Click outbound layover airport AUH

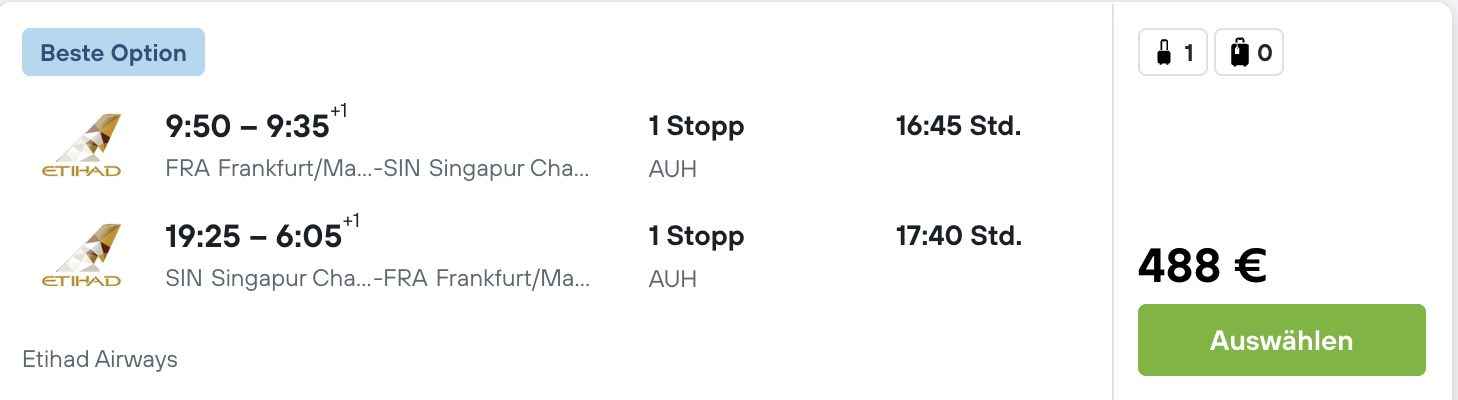pyautogui.click(x=672, y=169)
